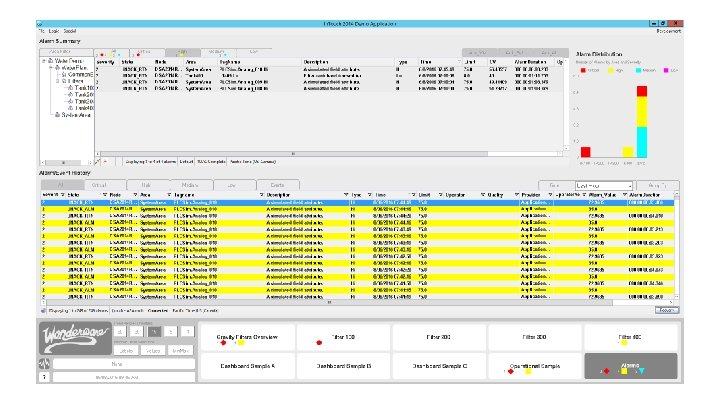This screenshot has width=720, height=405.
Task: Open the Operational Sample tile
Action: [x=536, y=367]
